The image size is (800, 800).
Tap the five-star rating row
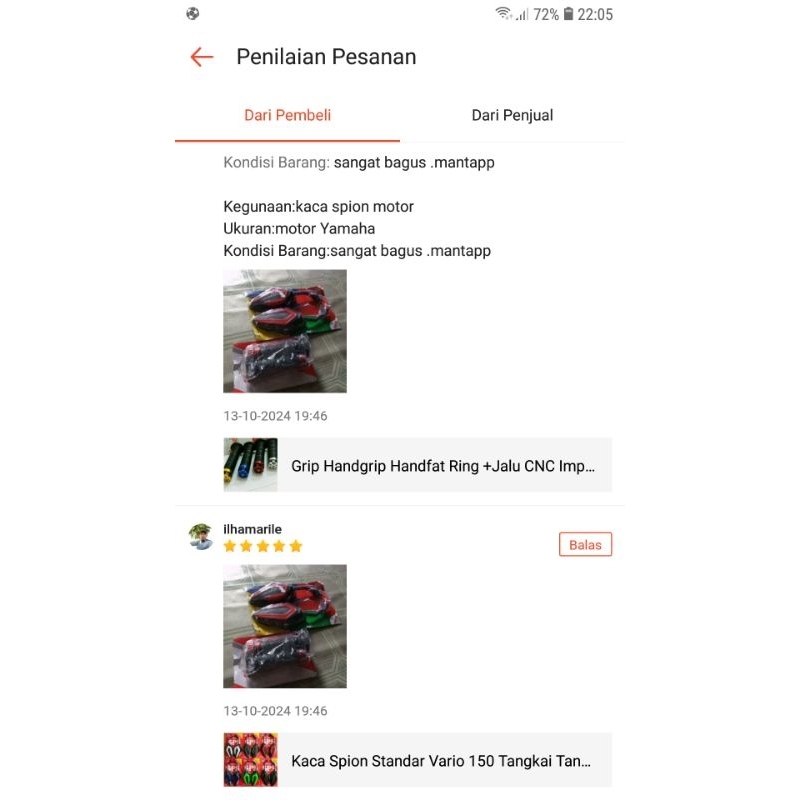pyautogui.click(x=263, y=546)
